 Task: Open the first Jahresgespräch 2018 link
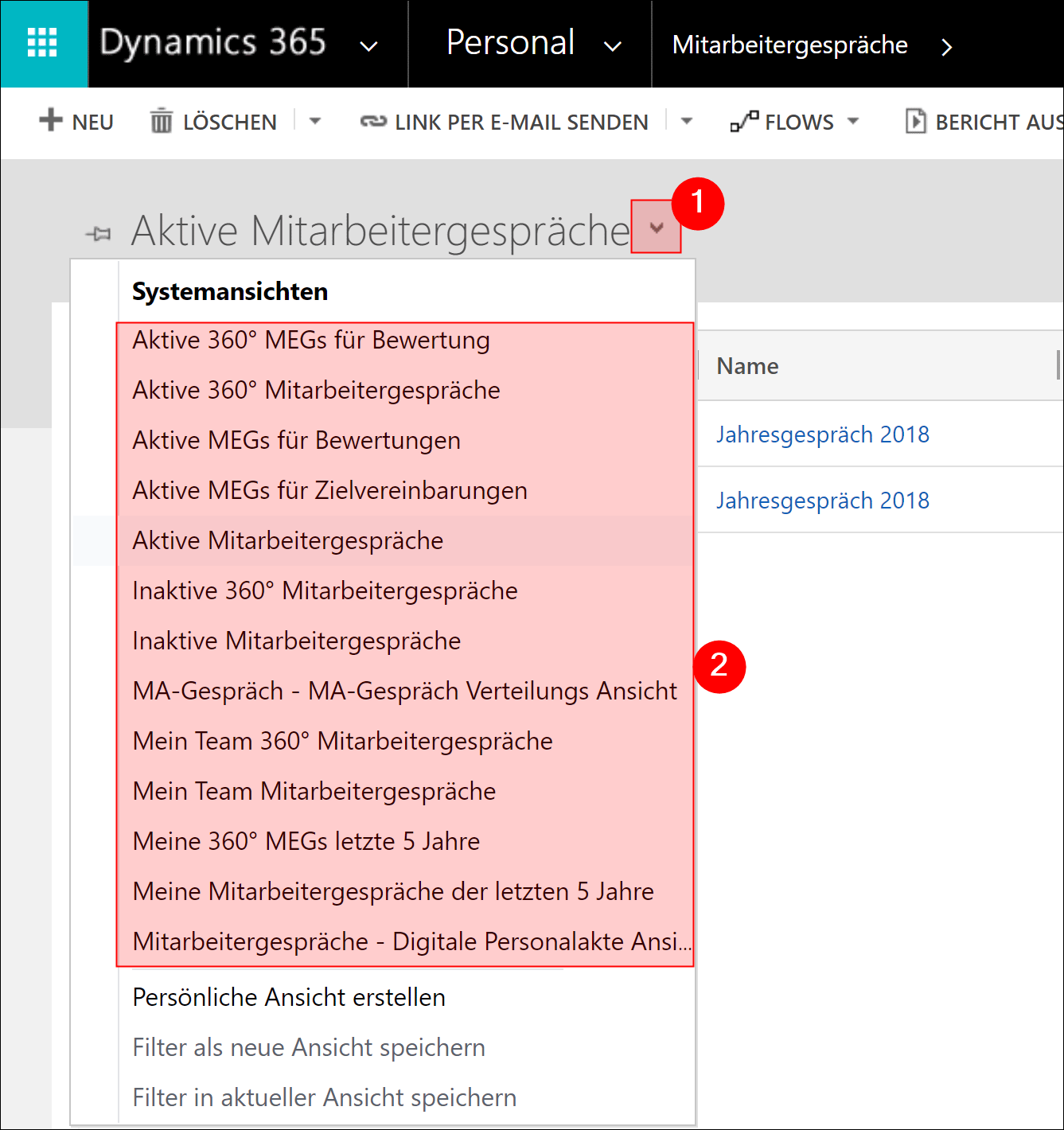point(823,434)
